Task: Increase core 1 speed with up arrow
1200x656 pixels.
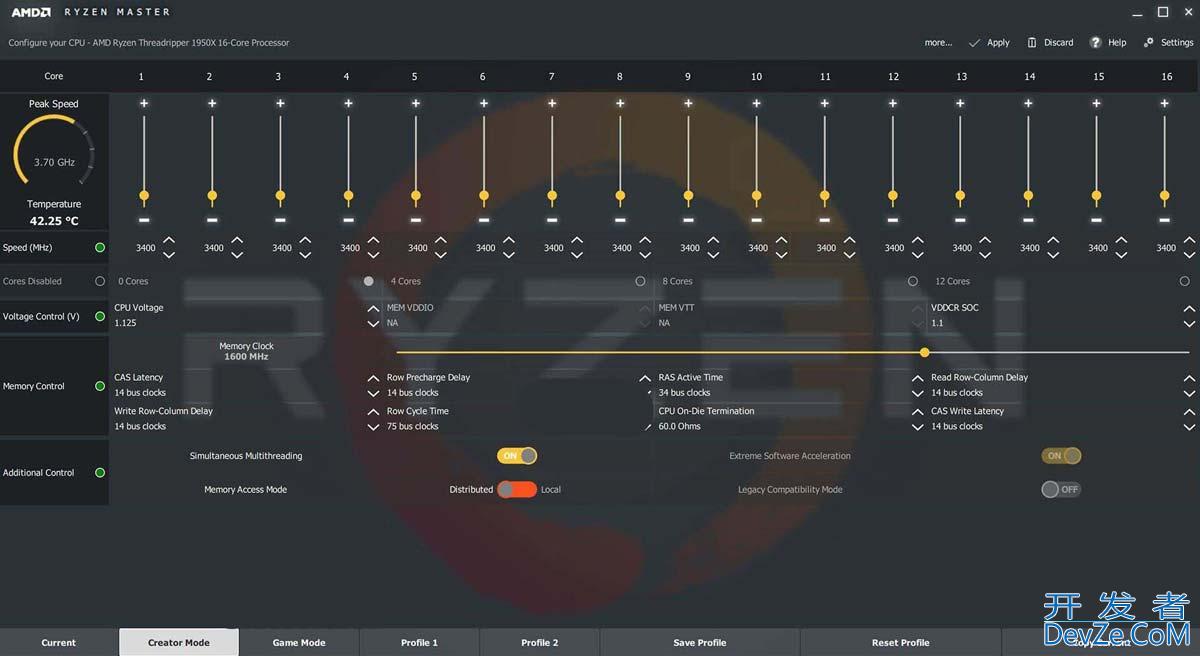Action: (169, 240)
